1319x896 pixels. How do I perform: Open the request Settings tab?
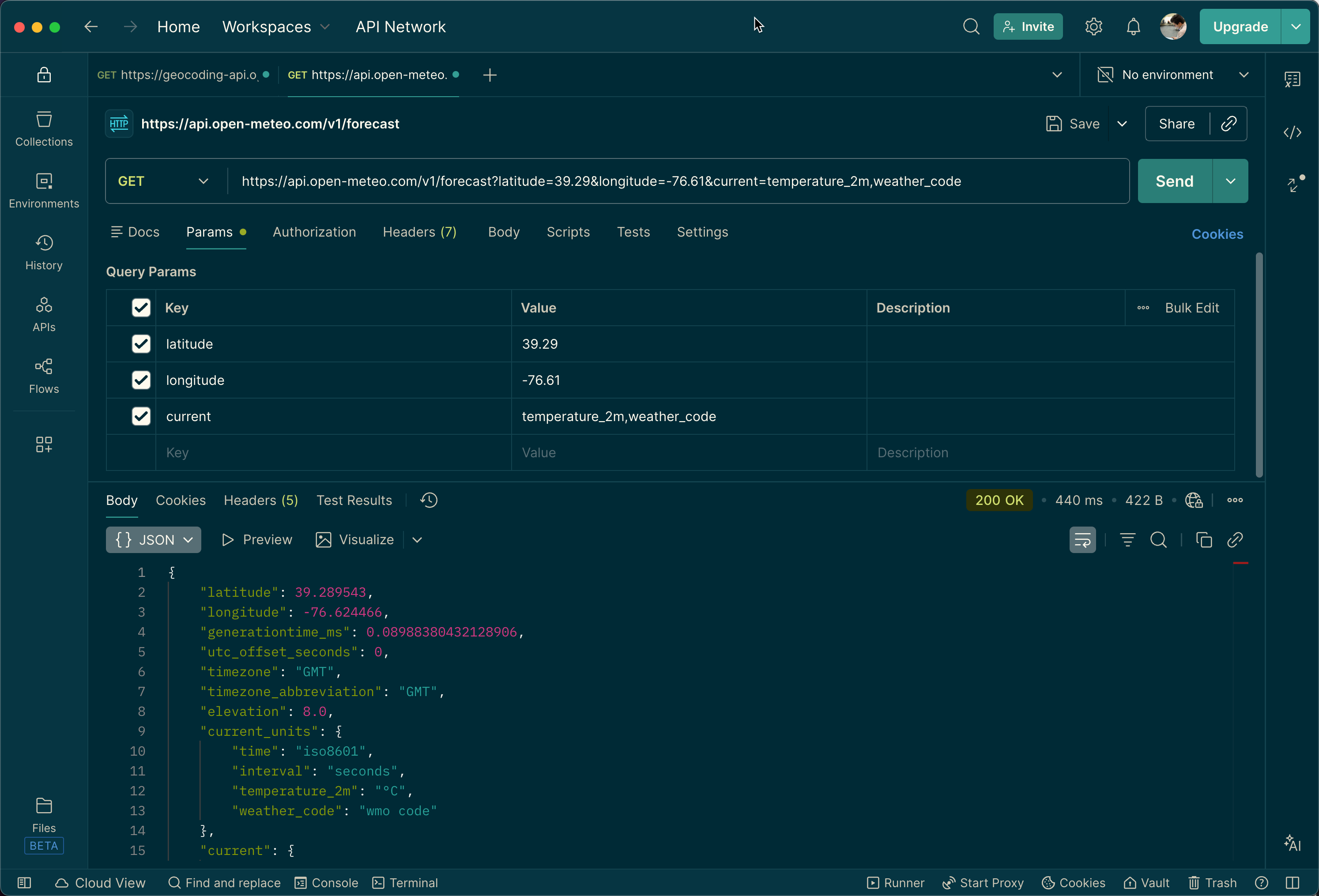point(703,232)
